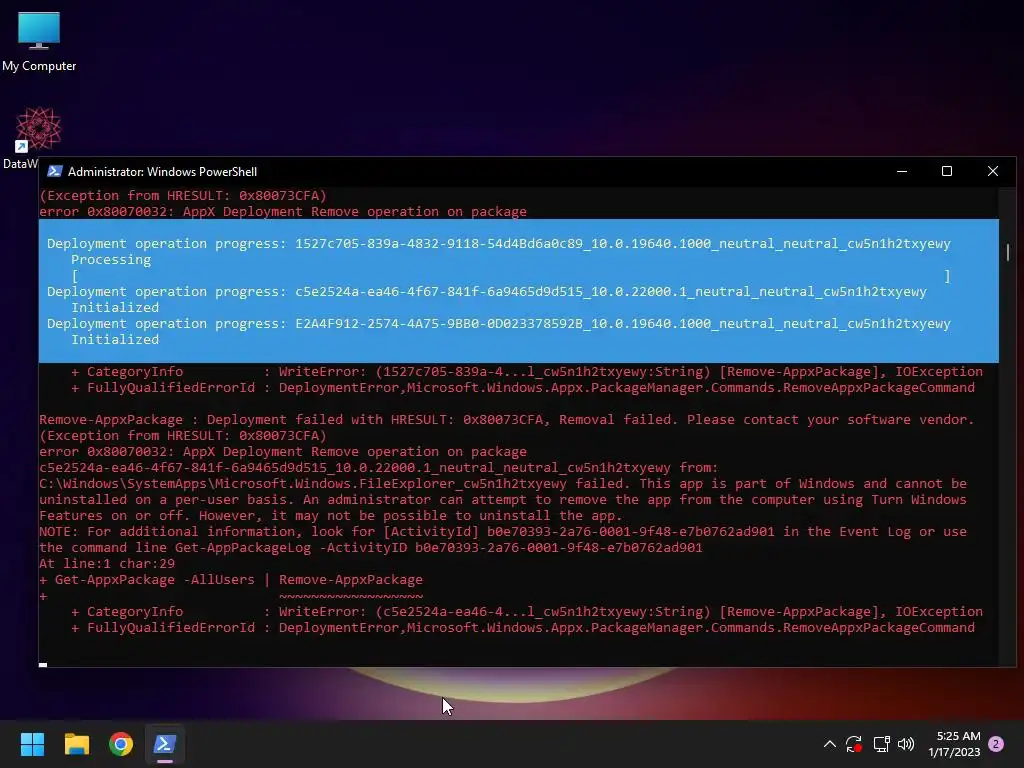The height and width of the screenshot is (768, 1024).
Task: Close the Administrator PowerShell window
Action: point(993,171)
